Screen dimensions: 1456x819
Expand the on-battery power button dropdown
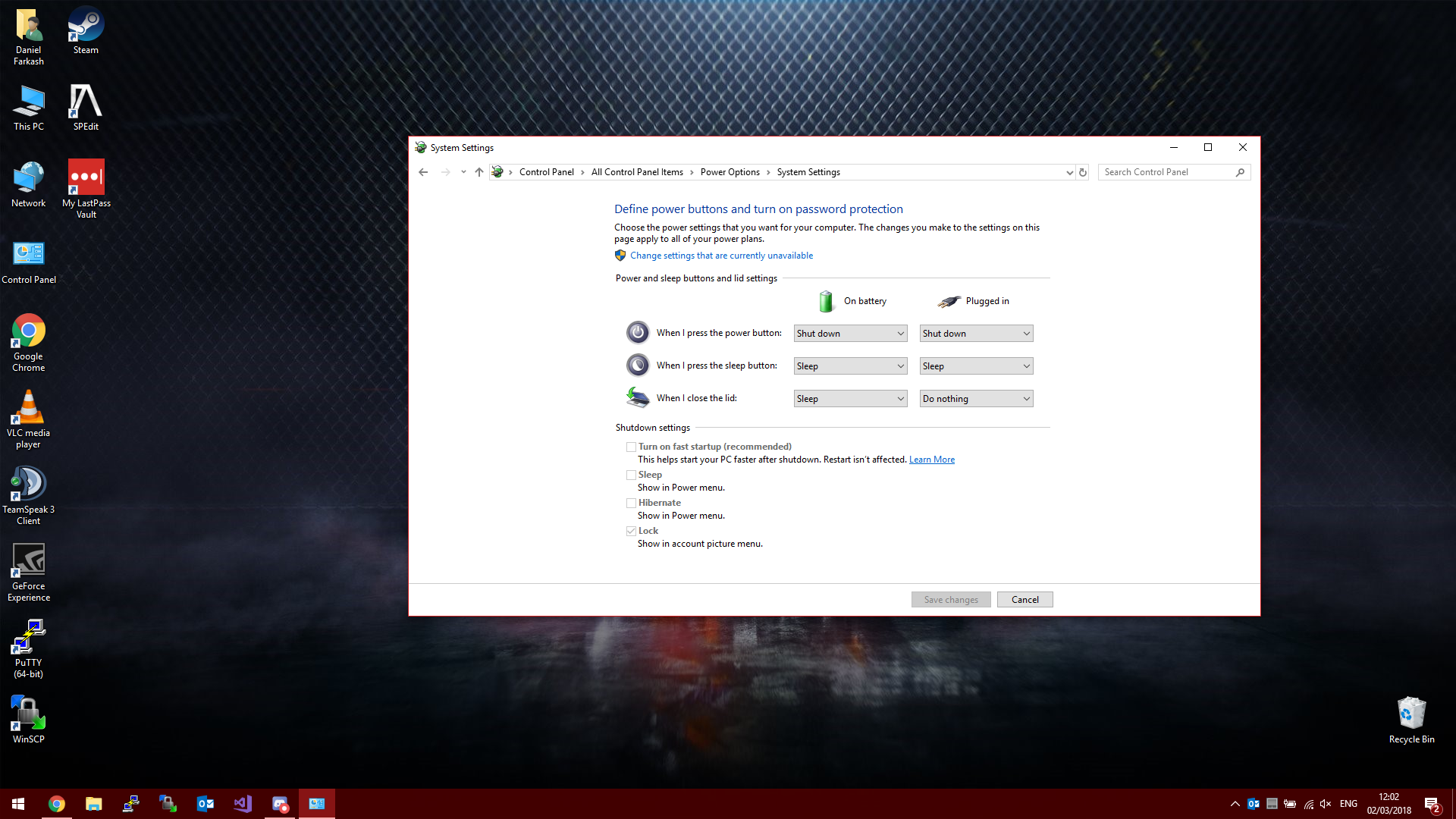(850, 334)
